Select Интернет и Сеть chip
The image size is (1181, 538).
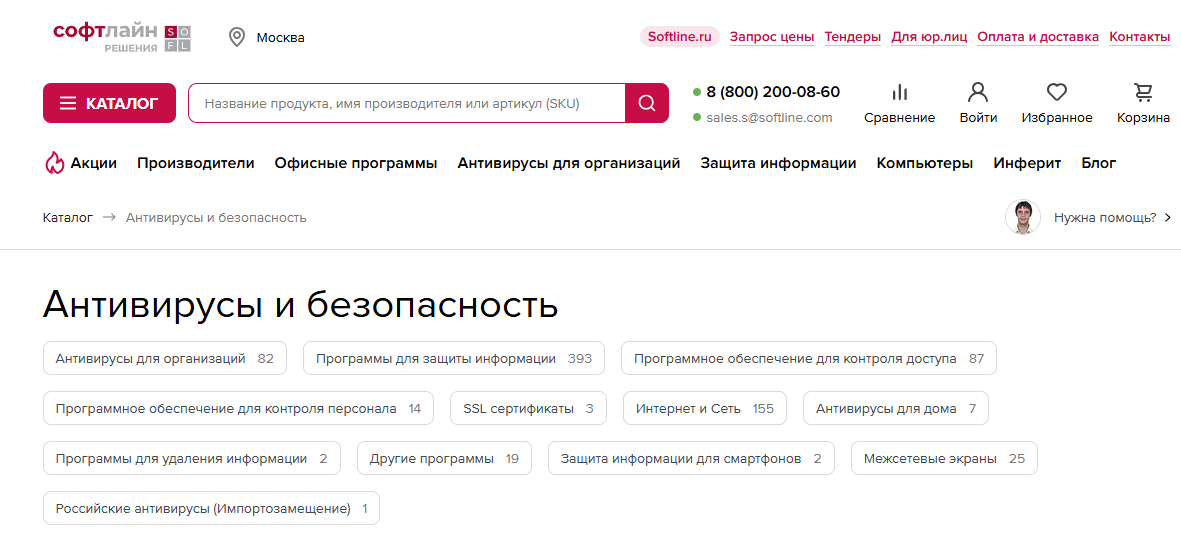pyautogui.click(x=705, y=408)
